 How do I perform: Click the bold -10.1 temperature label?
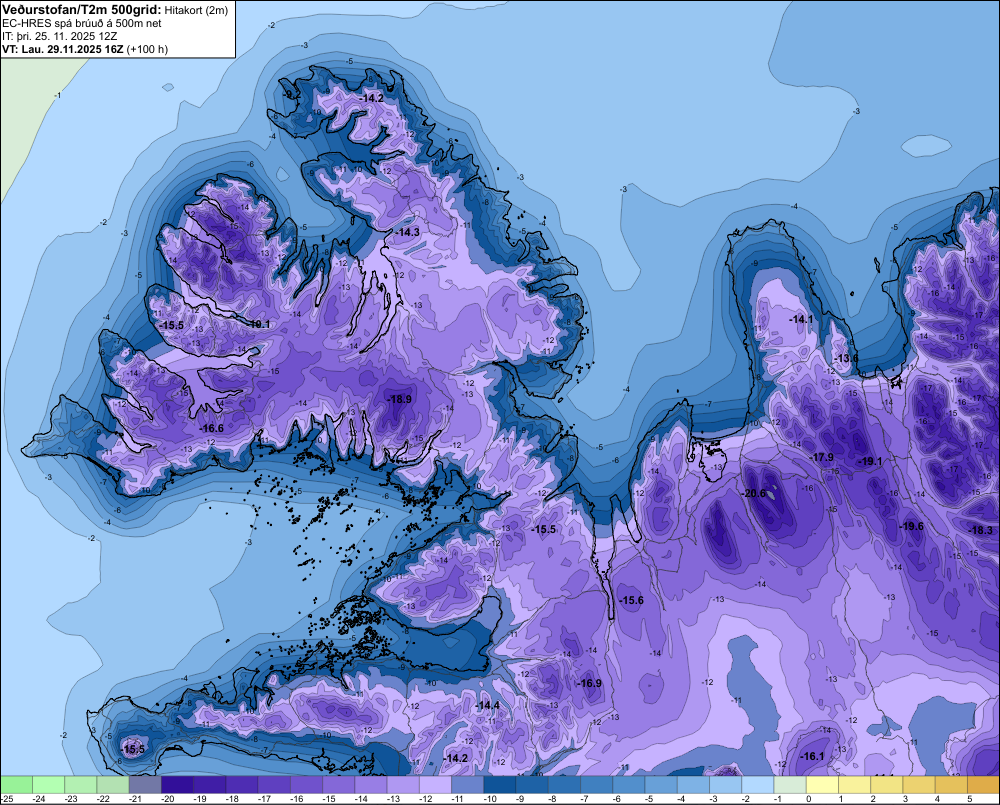258,324
